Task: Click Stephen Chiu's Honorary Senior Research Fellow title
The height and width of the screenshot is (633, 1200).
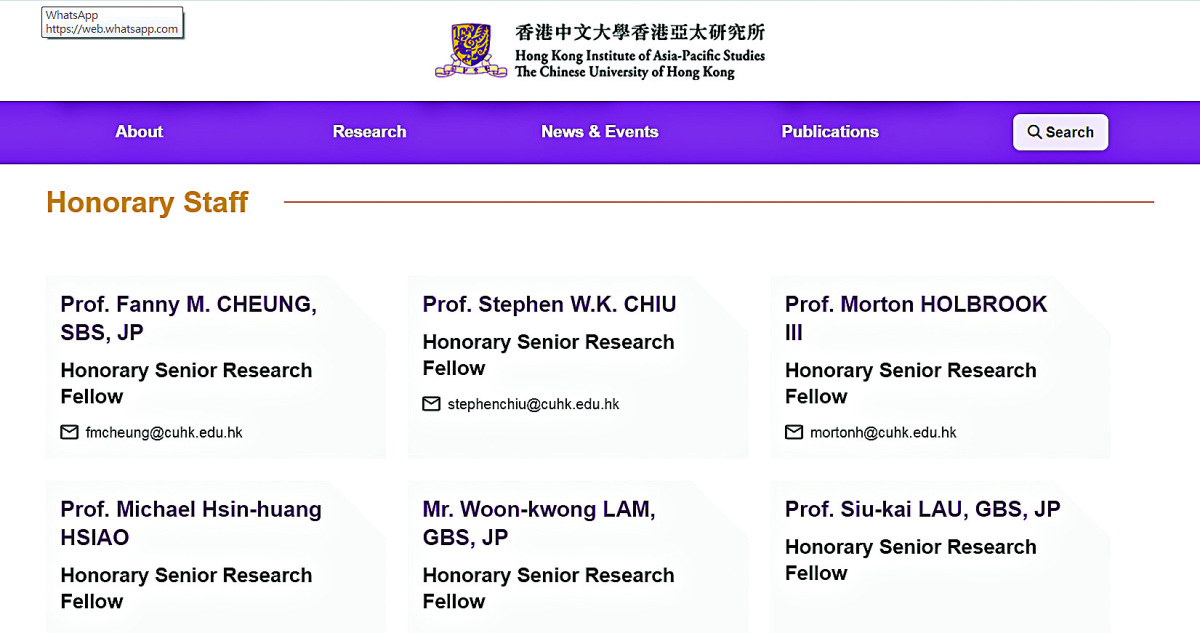Action: click(548, 355)
